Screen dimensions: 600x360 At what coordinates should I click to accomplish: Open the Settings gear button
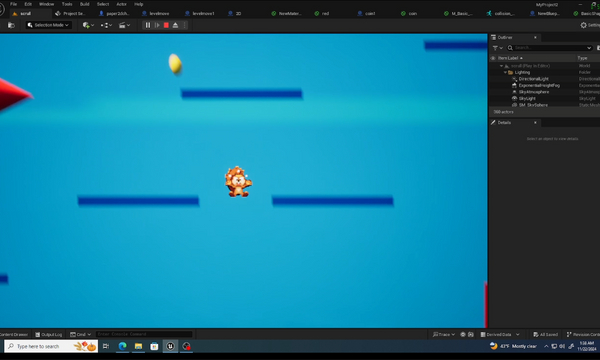590,25
